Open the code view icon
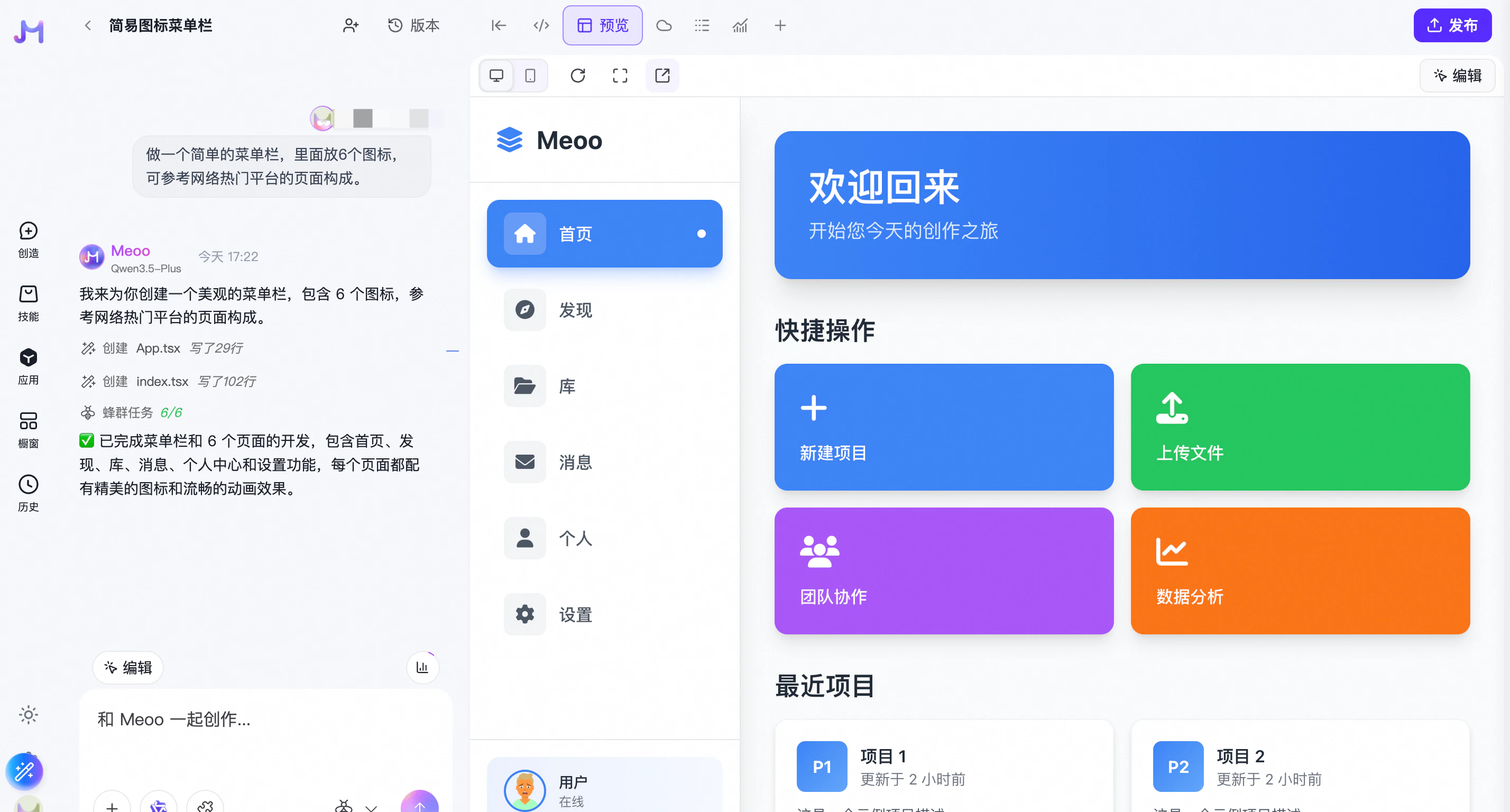The height and width of the screenshot is (812, 1510). tap(540, 25)
